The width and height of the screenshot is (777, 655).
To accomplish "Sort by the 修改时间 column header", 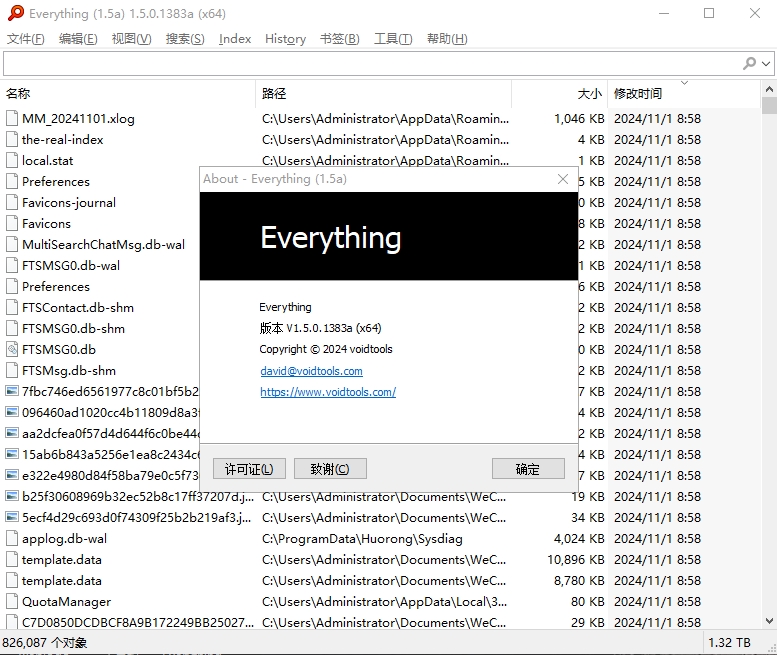I will (x=684, y=94).
